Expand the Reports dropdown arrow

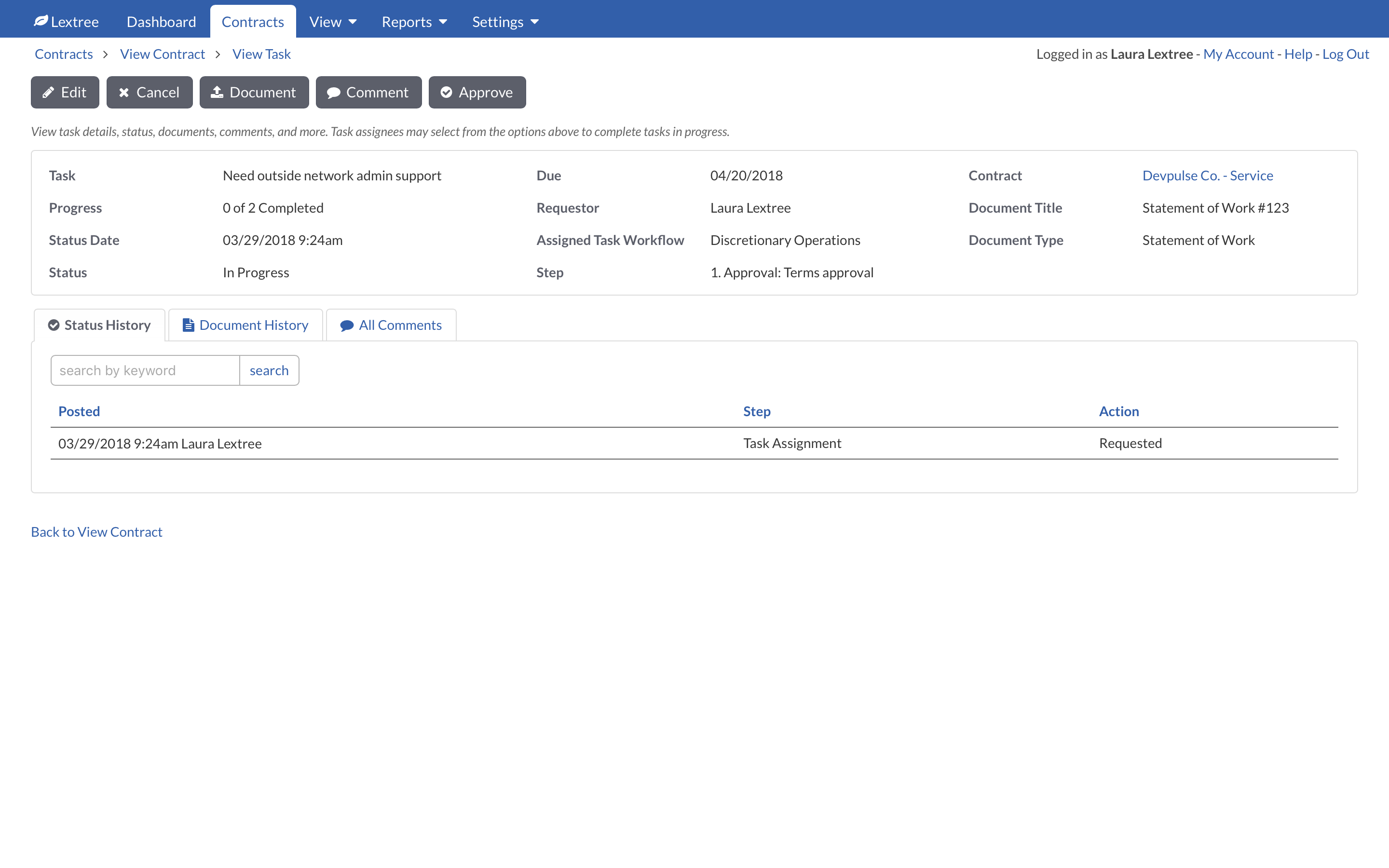click(443, 22)
